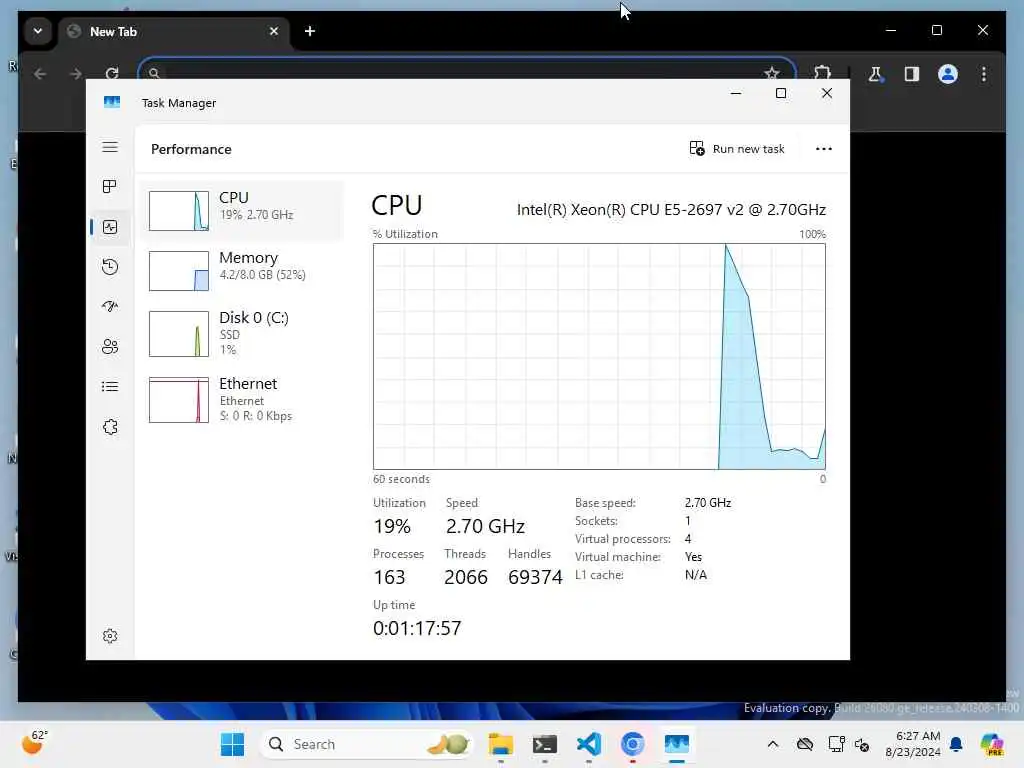Open Terminal from taskbar
The height and width of the screenshot is (768, 1024).
coord(545,744)
